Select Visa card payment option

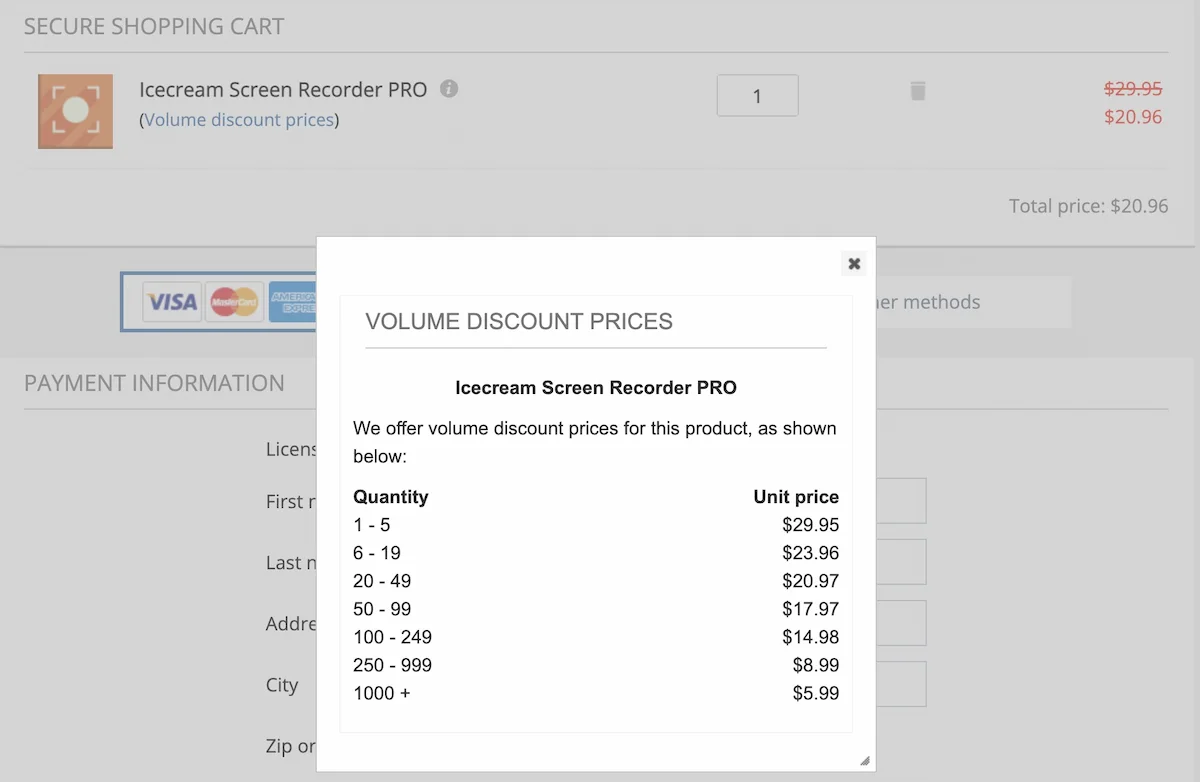(172, 301)
